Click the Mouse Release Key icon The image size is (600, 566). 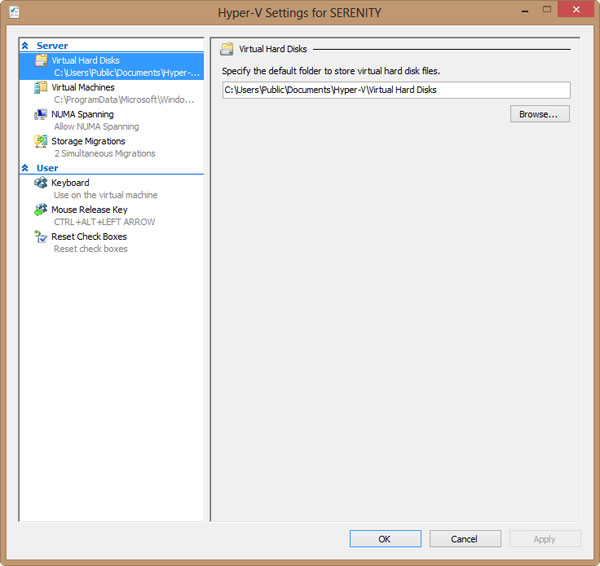[41, 209]
